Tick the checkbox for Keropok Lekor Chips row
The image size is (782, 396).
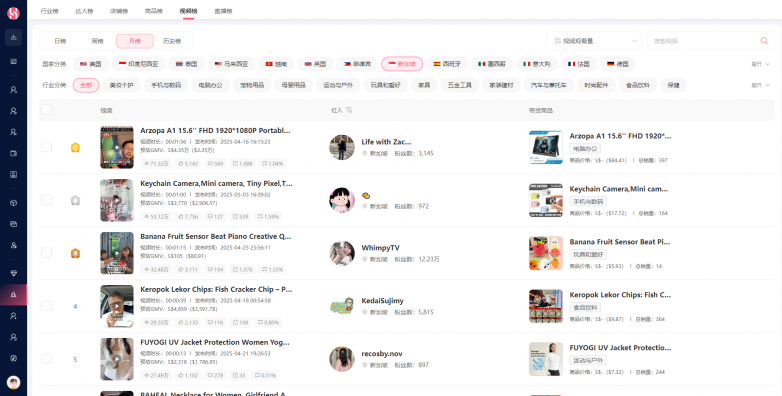pyautogui.click(x=46, y=306)
